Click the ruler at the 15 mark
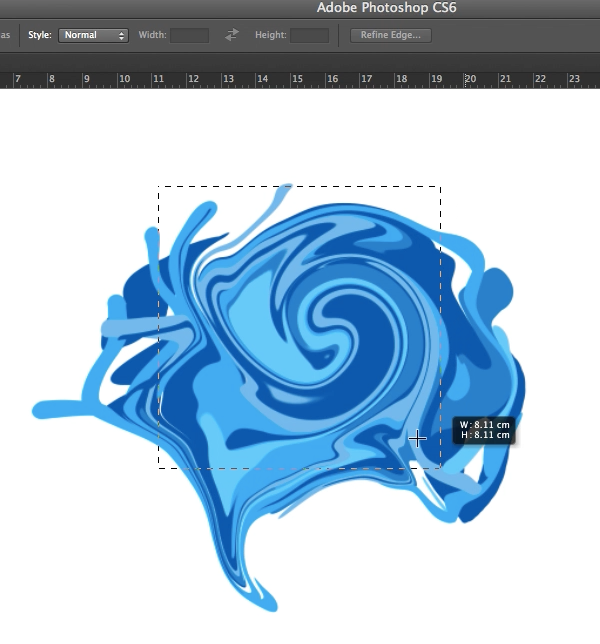 (x=297, y=78)
